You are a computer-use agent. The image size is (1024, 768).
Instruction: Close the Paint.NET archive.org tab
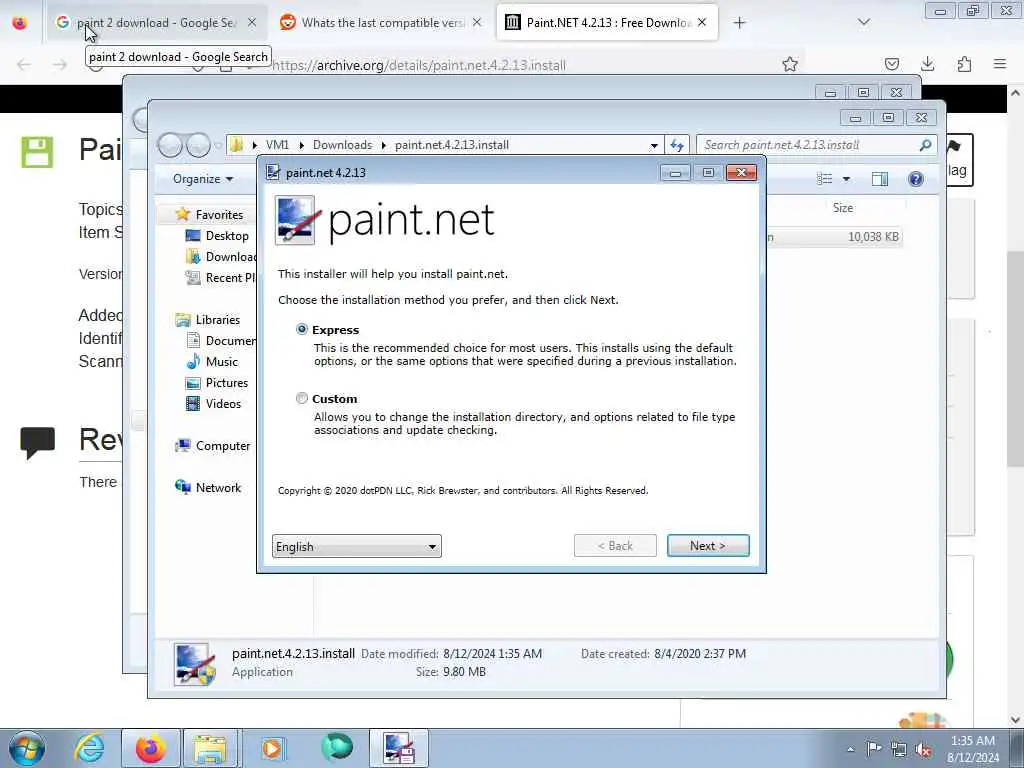click(x=702, y=23)
